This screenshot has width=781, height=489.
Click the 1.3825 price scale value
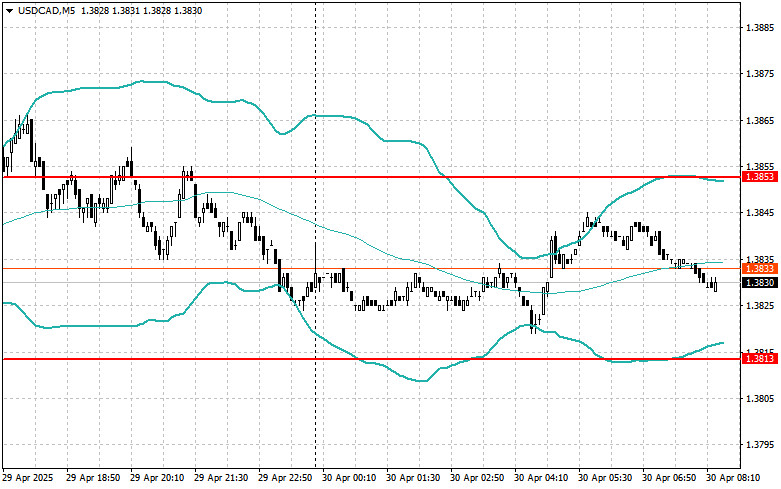761,305
